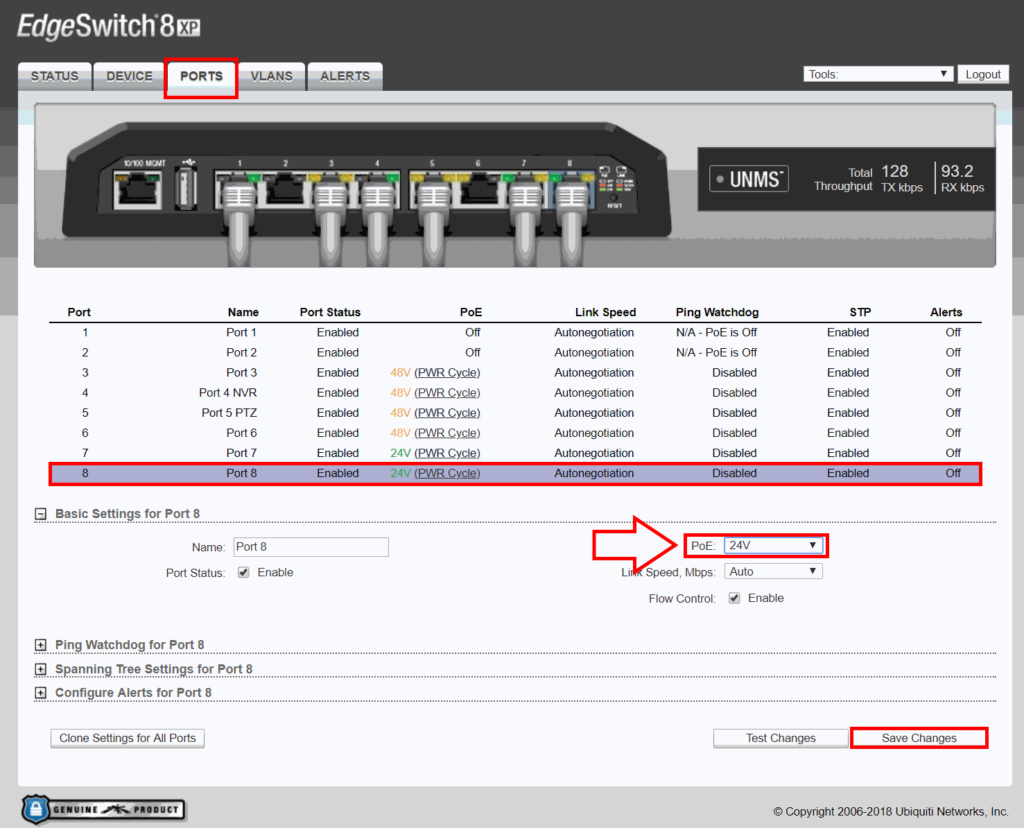Select port 7 jack on device image
1024x828 pixels.
pyautogui.click(x=524, y=189)
